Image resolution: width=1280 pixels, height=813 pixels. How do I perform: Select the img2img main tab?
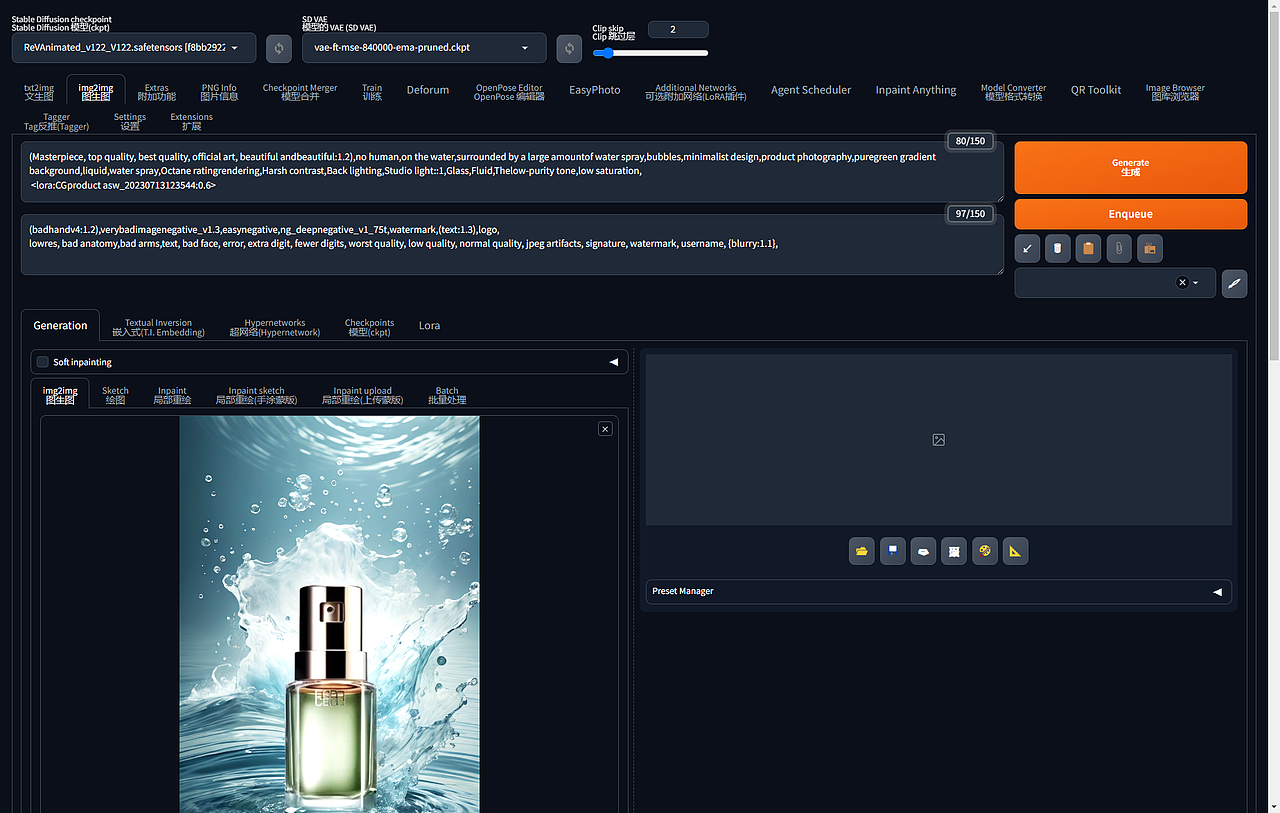(96, 92)
